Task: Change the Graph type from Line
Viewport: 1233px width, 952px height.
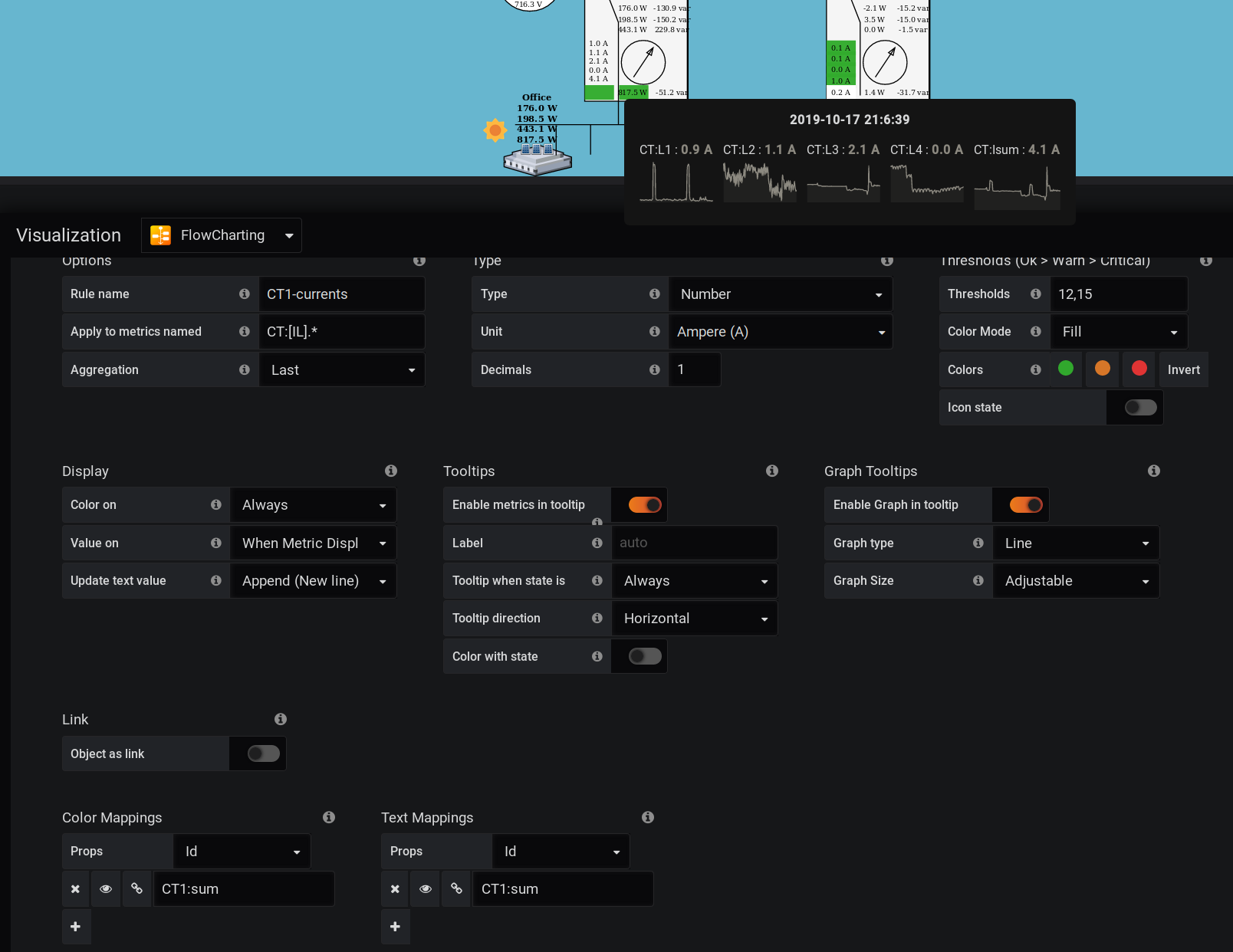Action: pos(1075,543)
